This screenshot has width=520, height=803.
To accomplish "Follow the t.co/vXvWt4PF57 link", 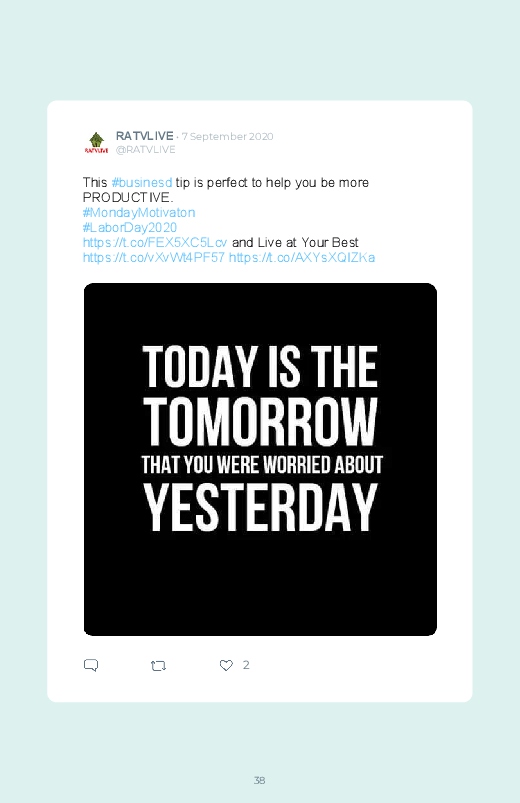I will point(154,257).
